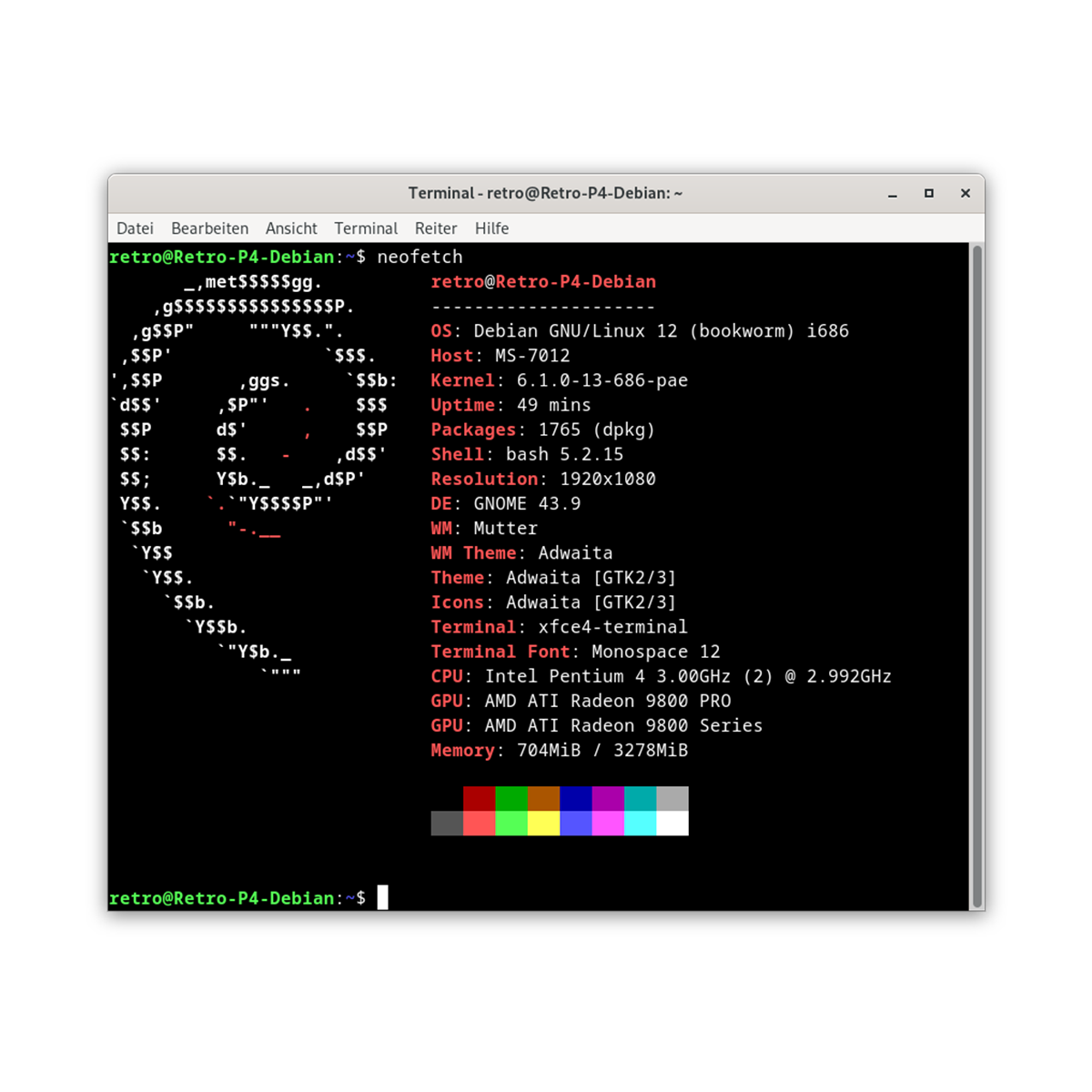Click the bright yellow color block
Viewport: 1092px width, 1092px height.
543,824
